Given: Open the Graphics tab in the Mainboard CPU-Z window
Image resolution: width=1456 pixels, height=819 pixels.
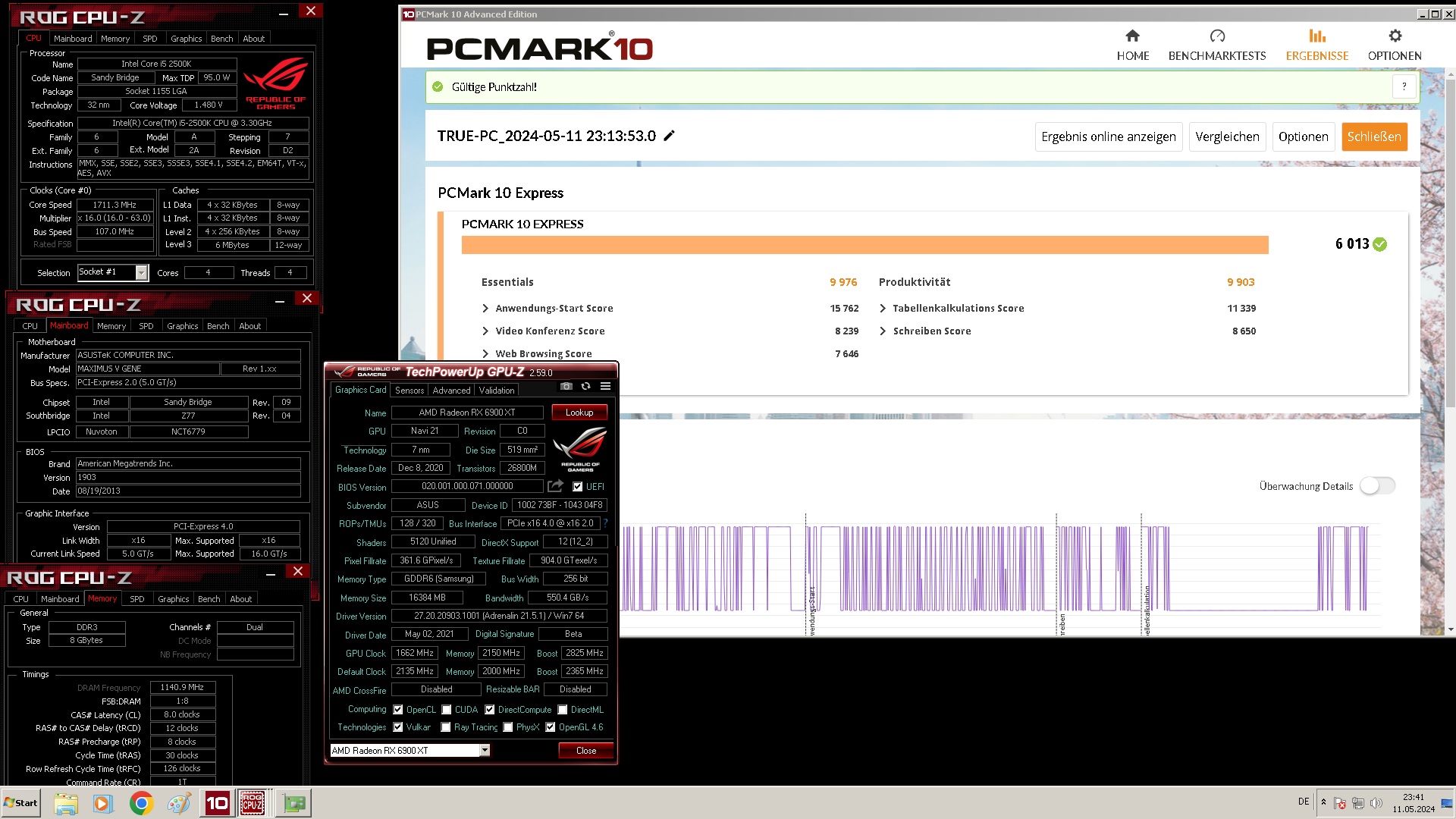Looking at the screenshot, I should click(x=183, y=326).
